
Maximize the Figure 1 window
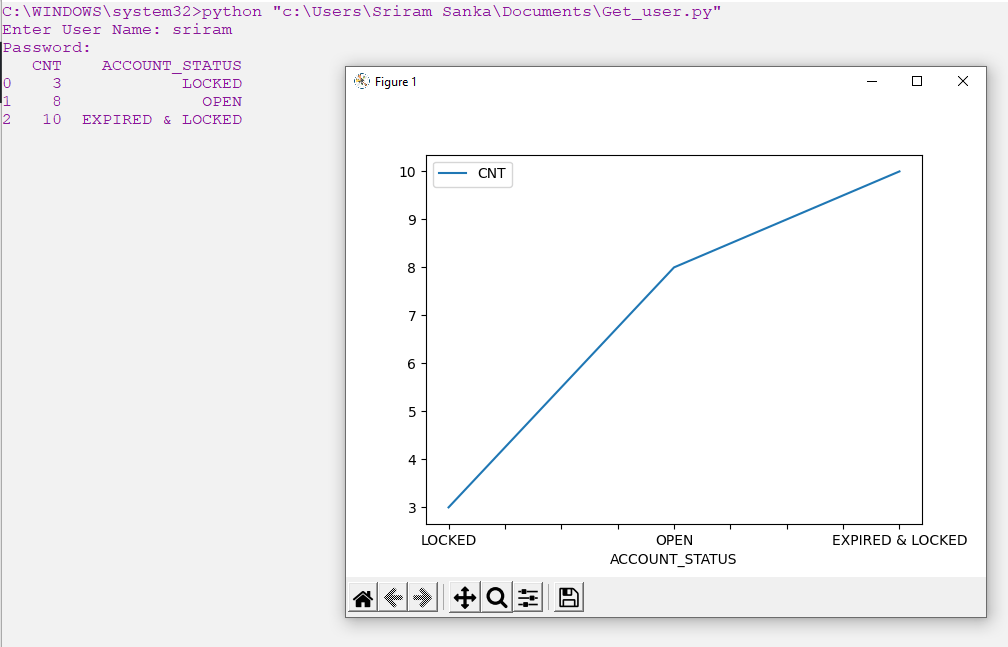point(917,81)
